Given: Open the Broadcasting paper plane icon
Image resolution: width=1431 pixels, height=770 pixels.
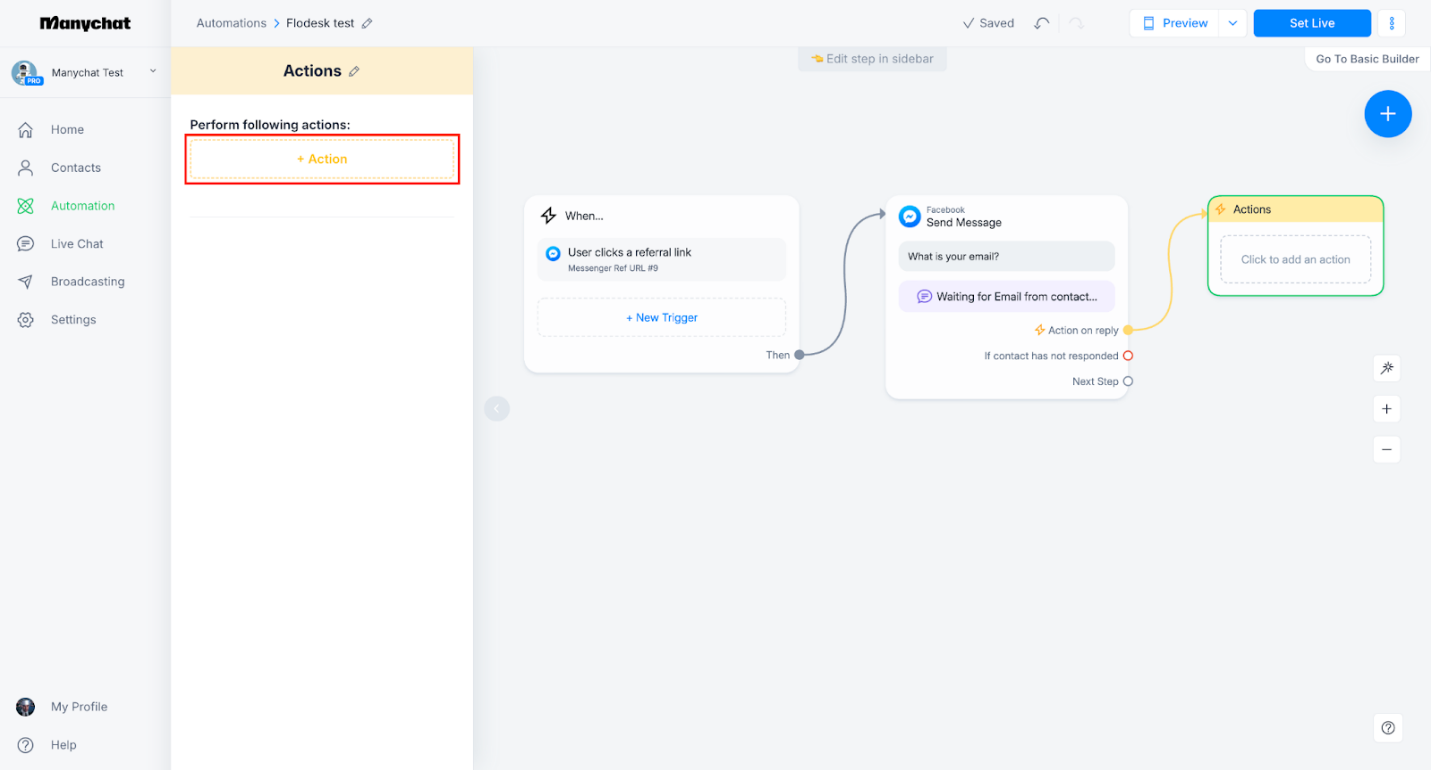Looking at the screenshot, I should pyautogui.click(x=26, y=281).
